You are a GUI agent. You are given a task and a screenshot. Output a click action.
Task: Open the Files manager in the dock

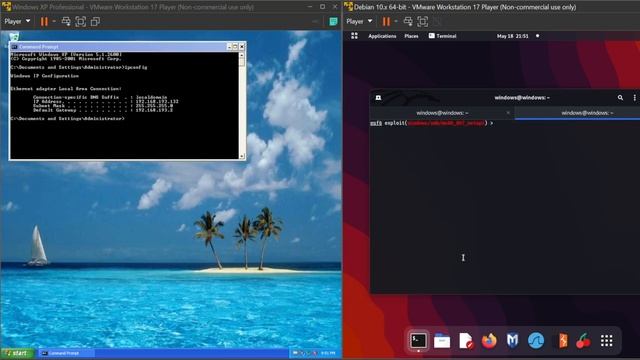(442, 341)
